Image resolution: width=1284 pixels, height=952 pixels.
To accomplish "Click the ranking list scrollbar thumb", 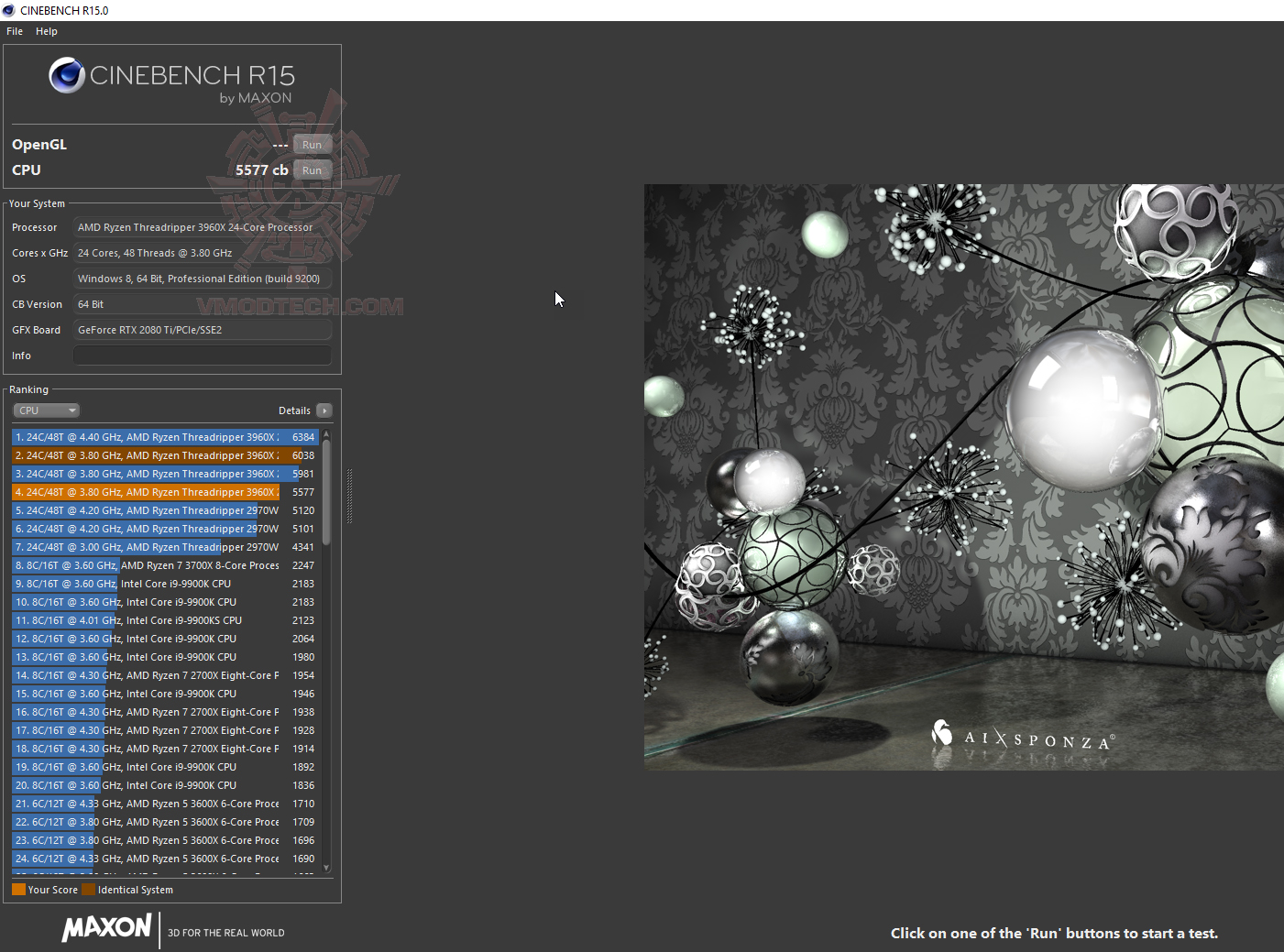I will point(326,491).
